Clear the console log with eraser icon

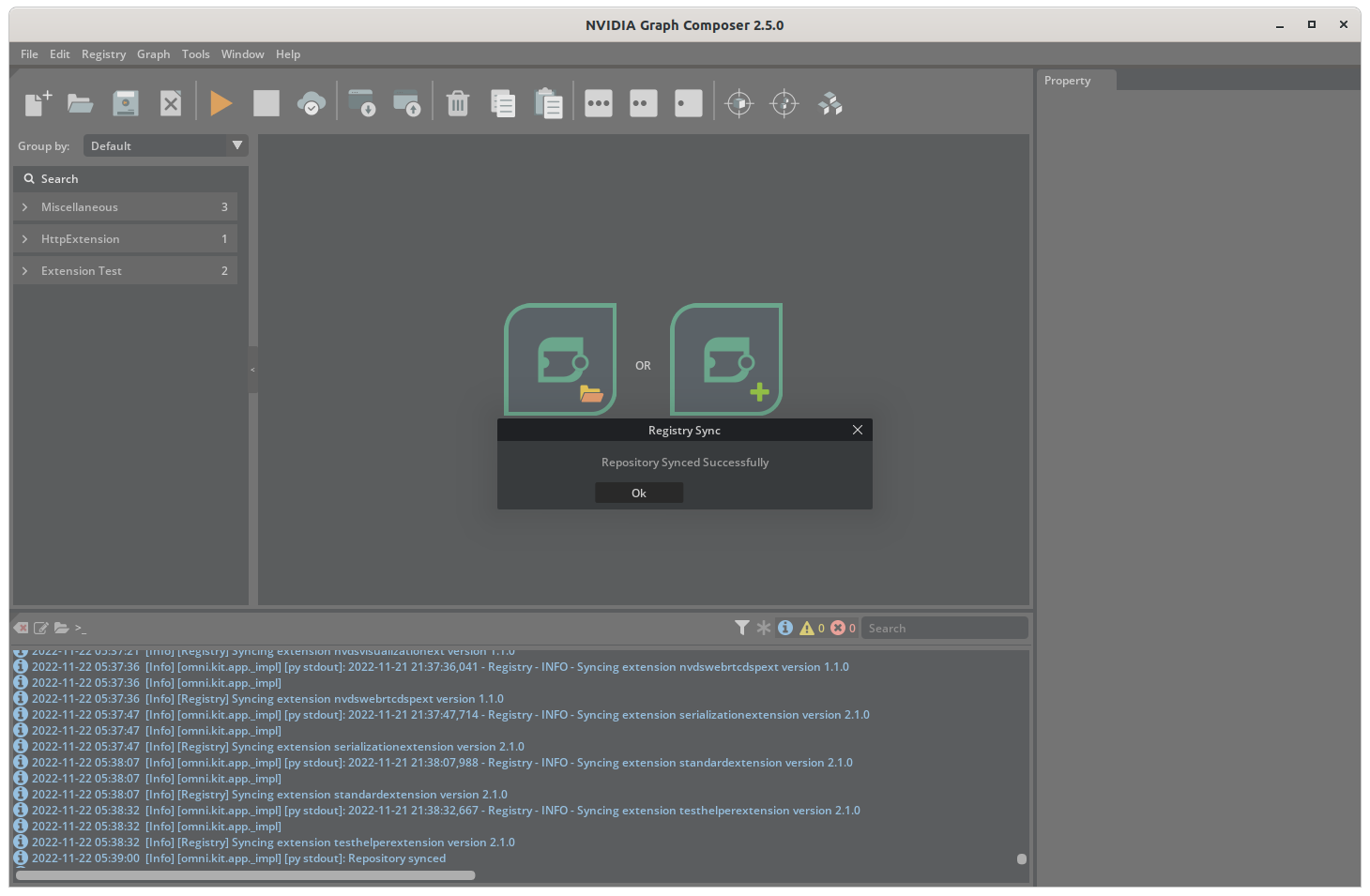[21, 628]
